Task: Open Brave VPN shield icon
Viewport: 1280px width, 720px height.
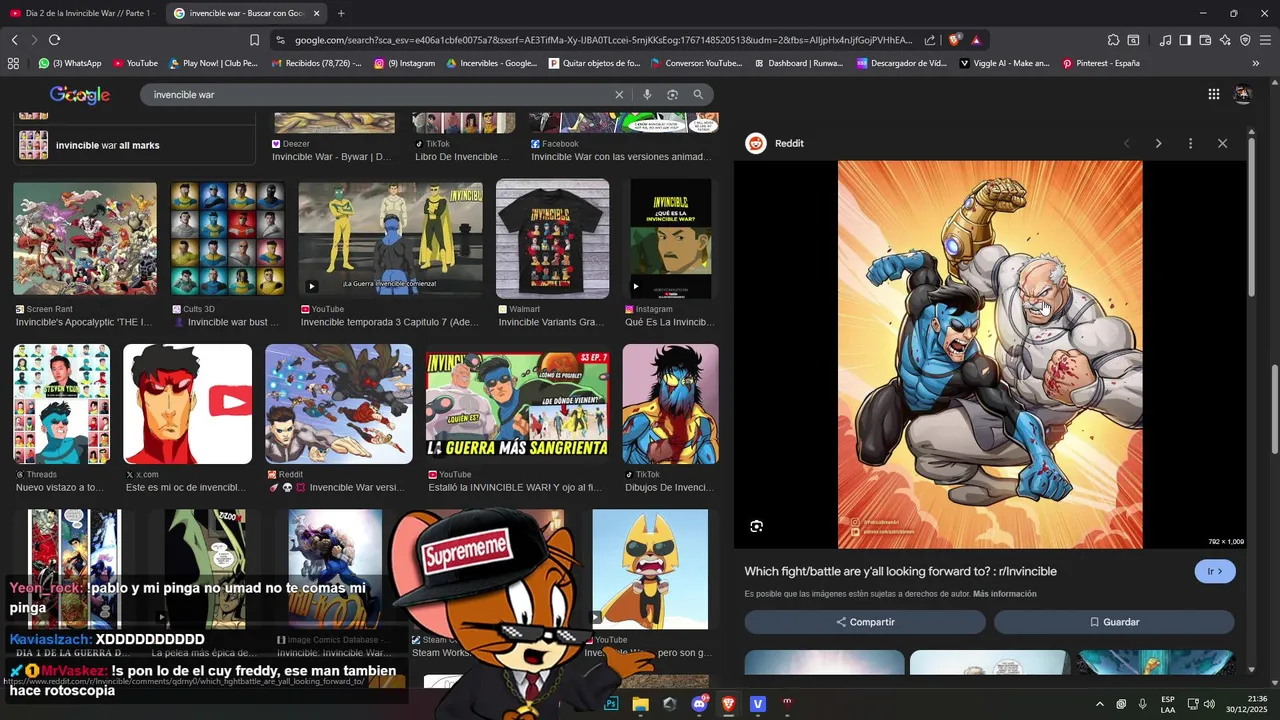Action: (x=1245, y=40)
